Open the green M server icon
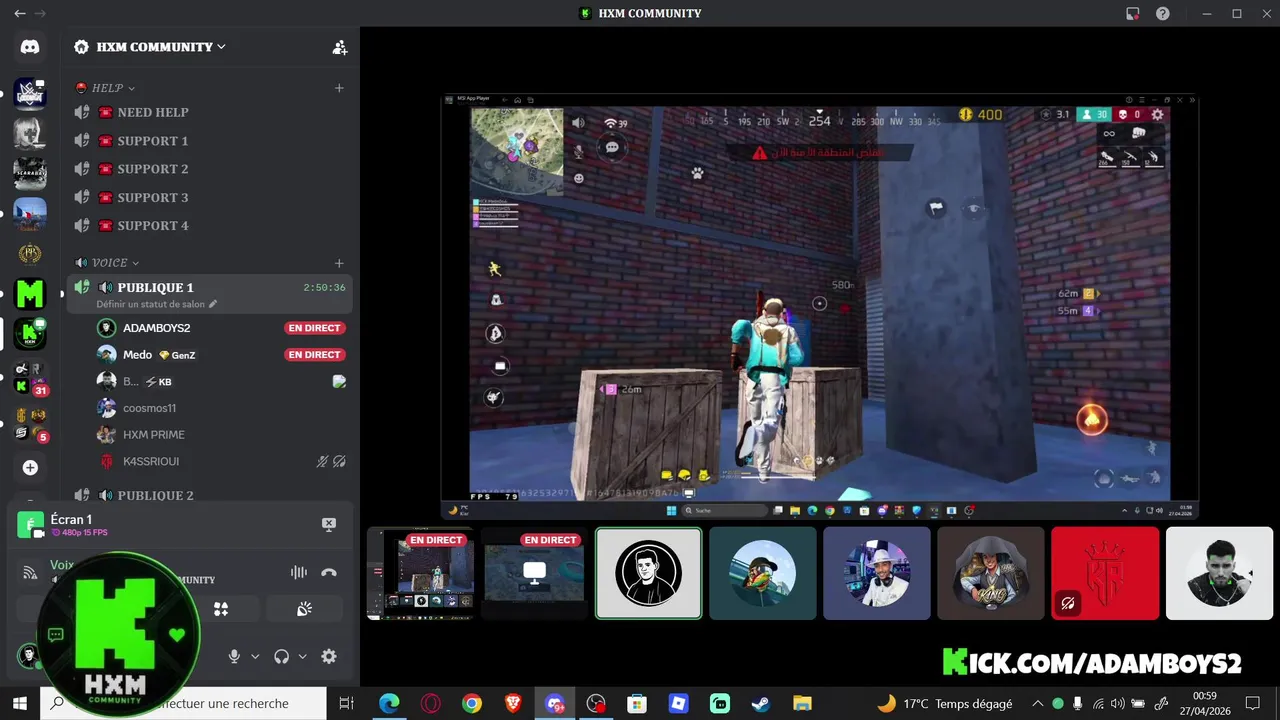 click(x=30, y=294)
